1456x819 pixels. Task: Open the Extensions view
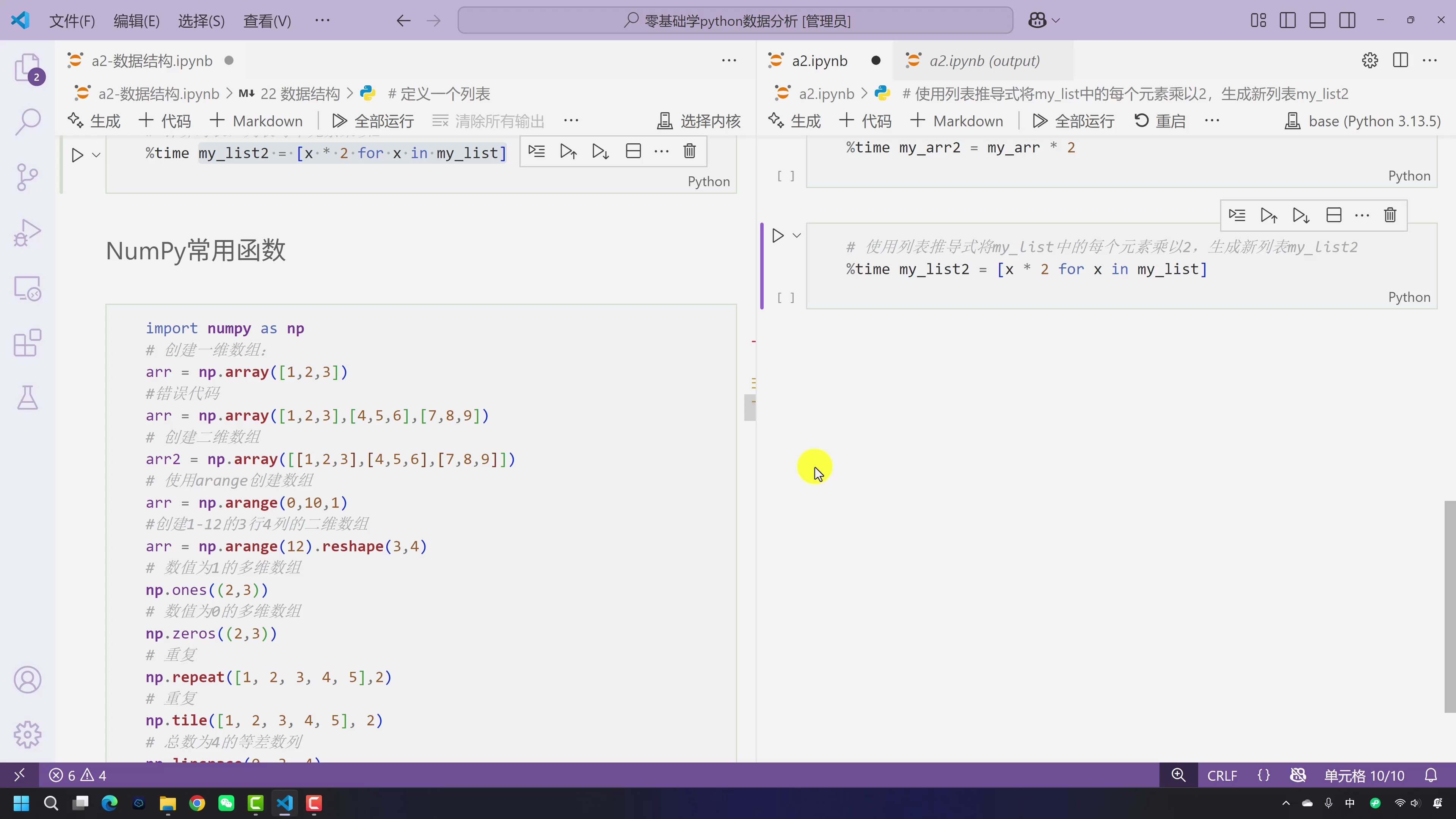pyautogui.click(x=27, y=343)
